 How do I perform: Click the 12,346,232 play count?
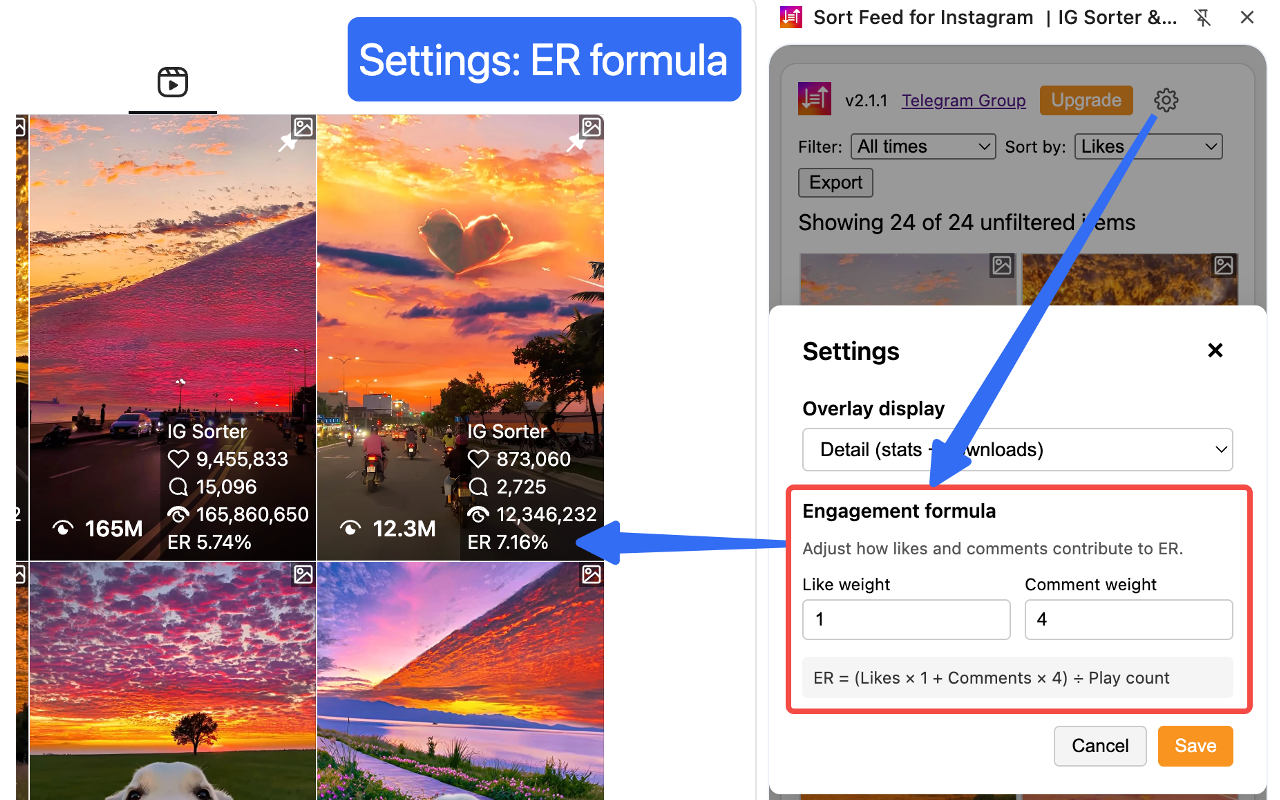click(x=546, y=515)
